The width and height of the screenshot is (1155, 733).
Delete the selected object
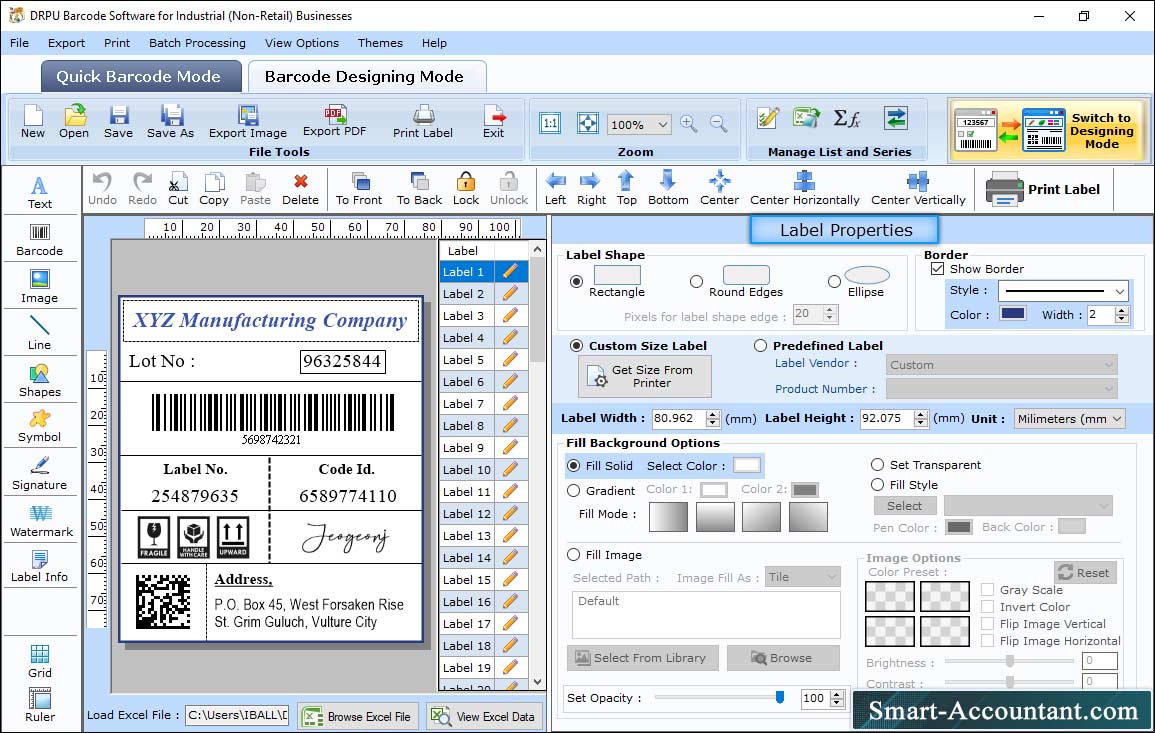pyautogui.click(x=301, y=189)
